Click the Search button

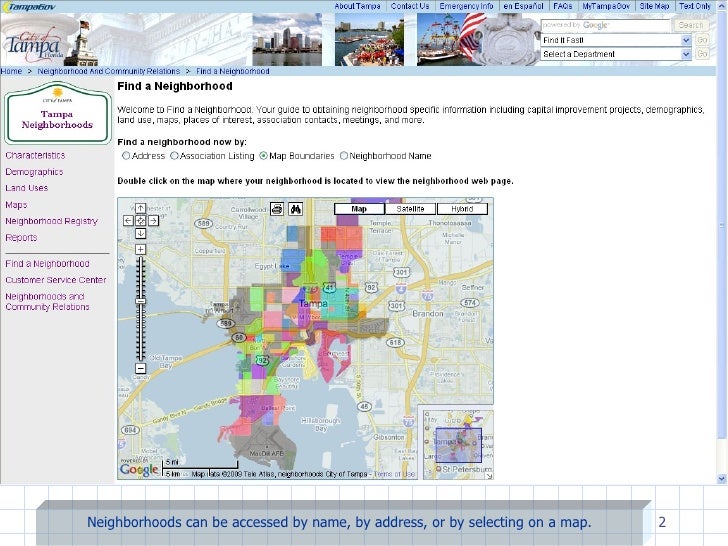[691, 25]
